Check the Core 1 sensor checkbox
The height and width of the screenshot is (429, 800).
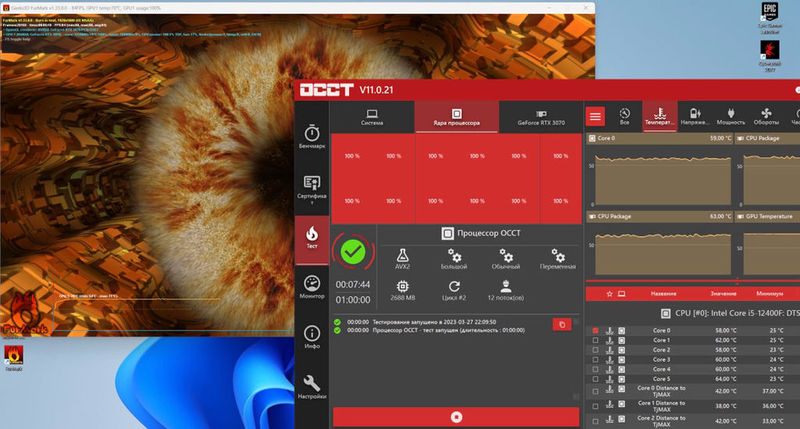(x=595, y=340)
